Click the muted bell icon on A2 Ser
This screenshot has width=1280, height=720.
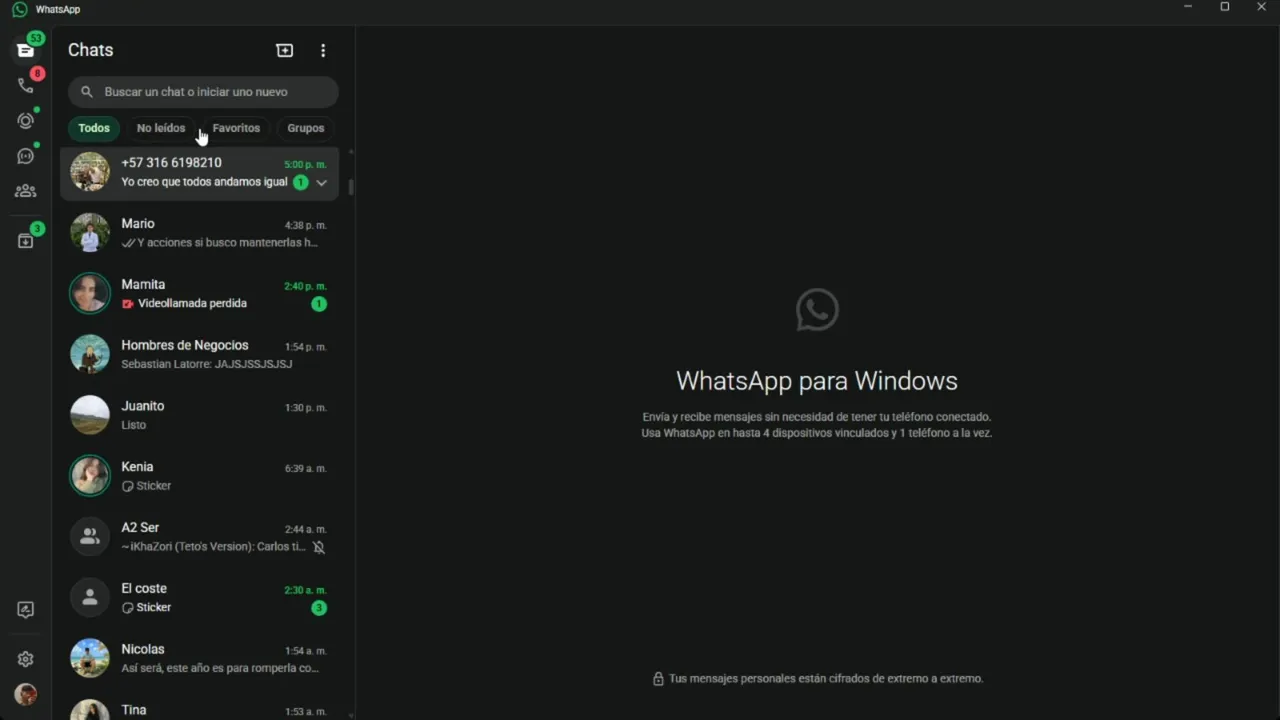(x=319, y=547)
